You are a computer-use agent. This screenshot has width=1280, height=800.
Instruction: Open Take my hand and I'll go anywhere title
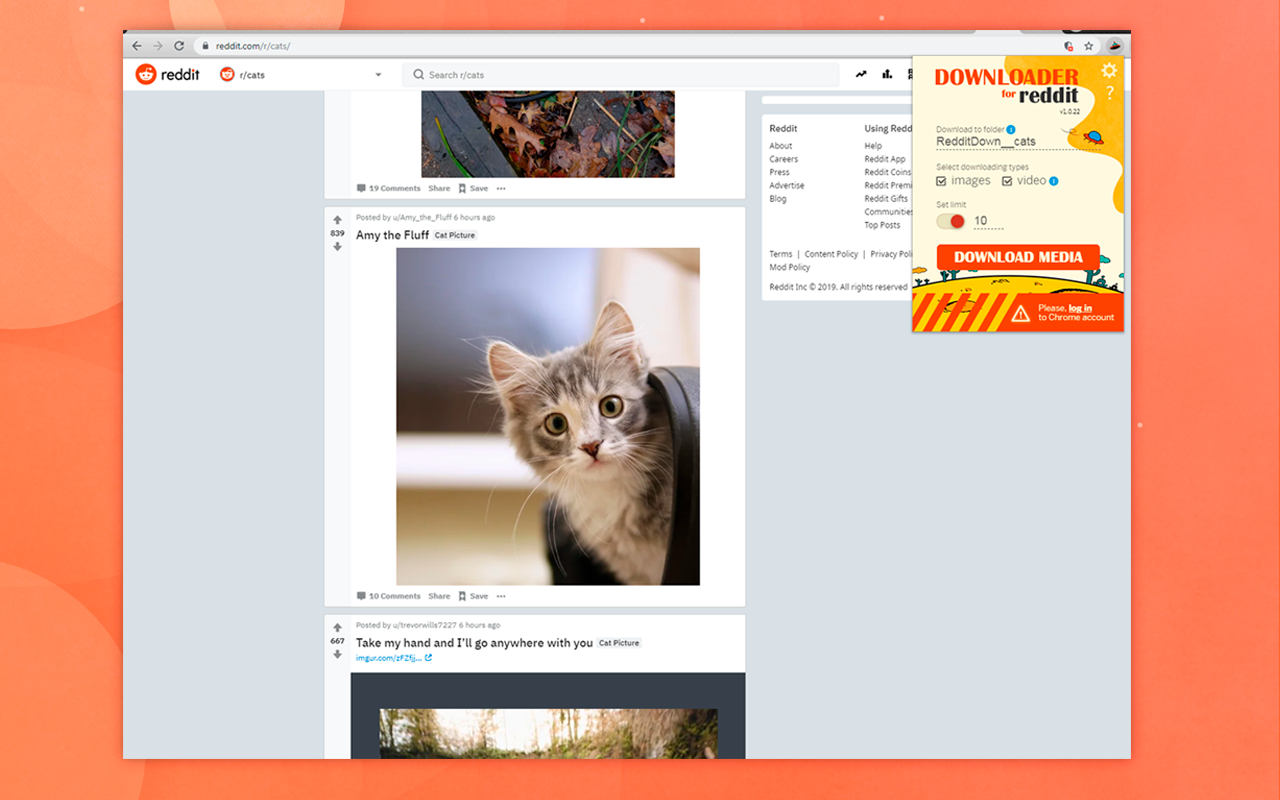474,643
